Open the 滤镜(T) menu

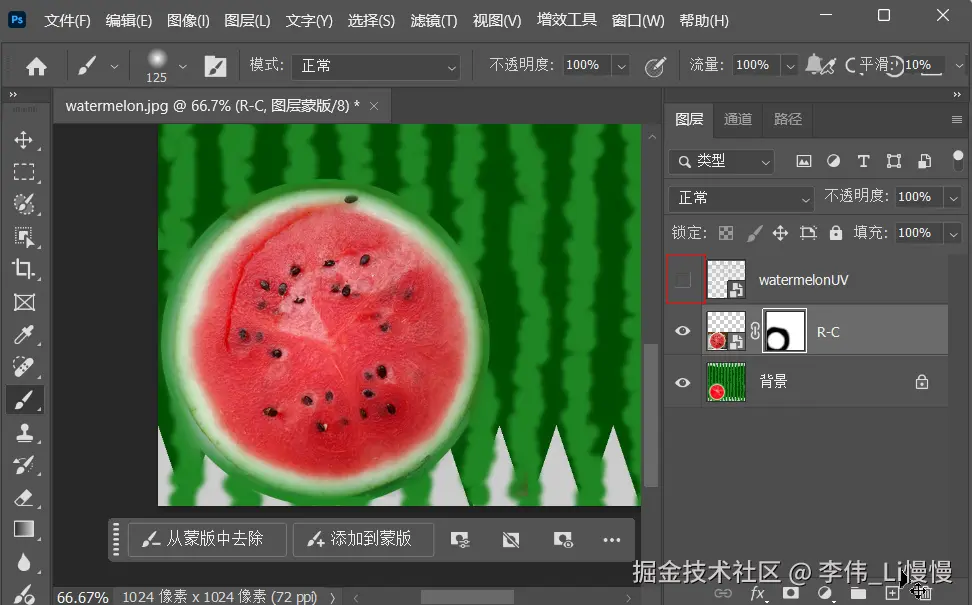pyautogui.click(x=433, y=21)
